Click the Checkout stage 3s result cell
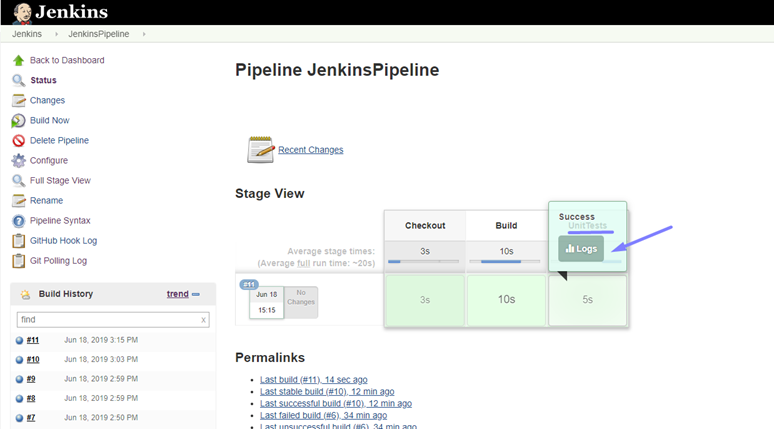774x429 pixels. click(x=425, y=300)
